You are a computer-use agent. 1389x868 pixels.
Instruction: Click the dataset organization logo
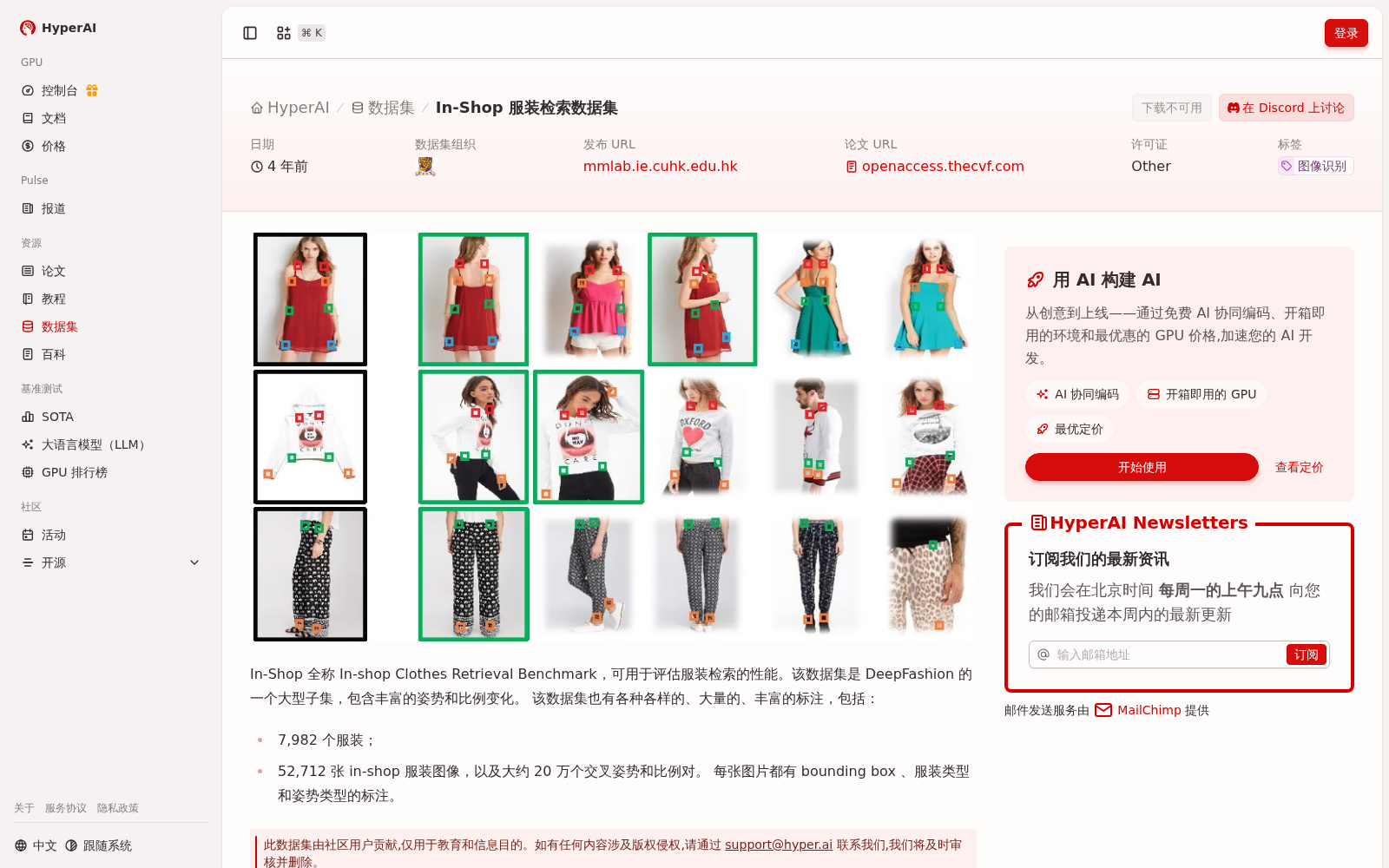[425, 166]
